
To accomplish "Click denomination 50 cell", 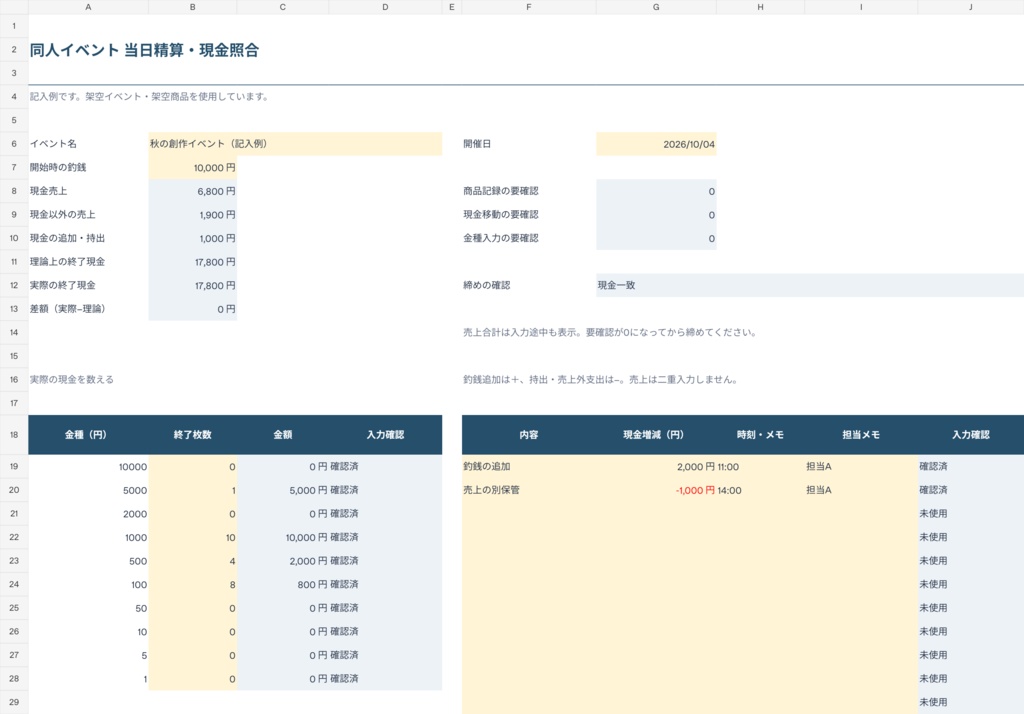I will pos(88,608).
